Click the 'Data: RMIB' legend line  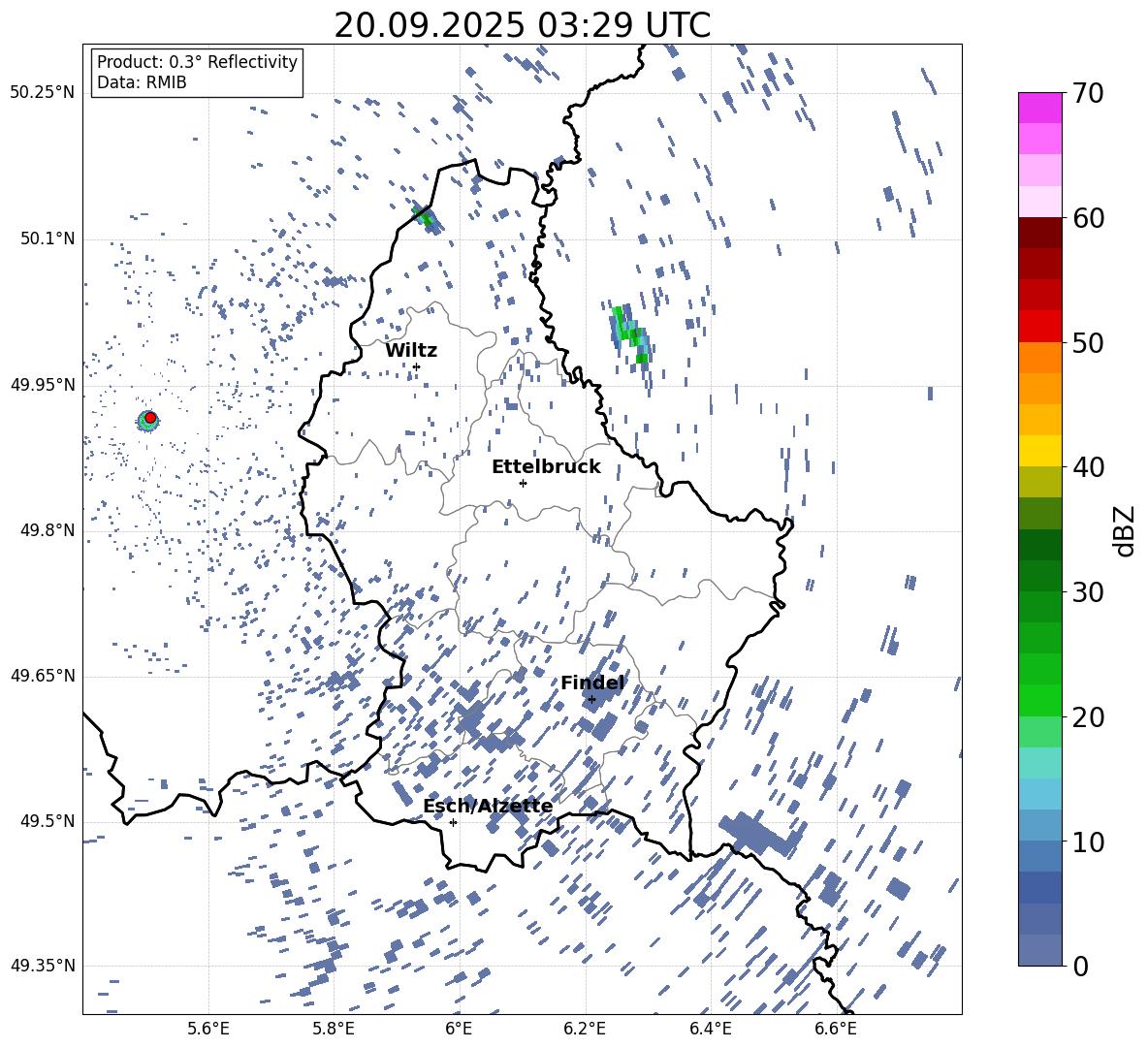click(142, 82)
